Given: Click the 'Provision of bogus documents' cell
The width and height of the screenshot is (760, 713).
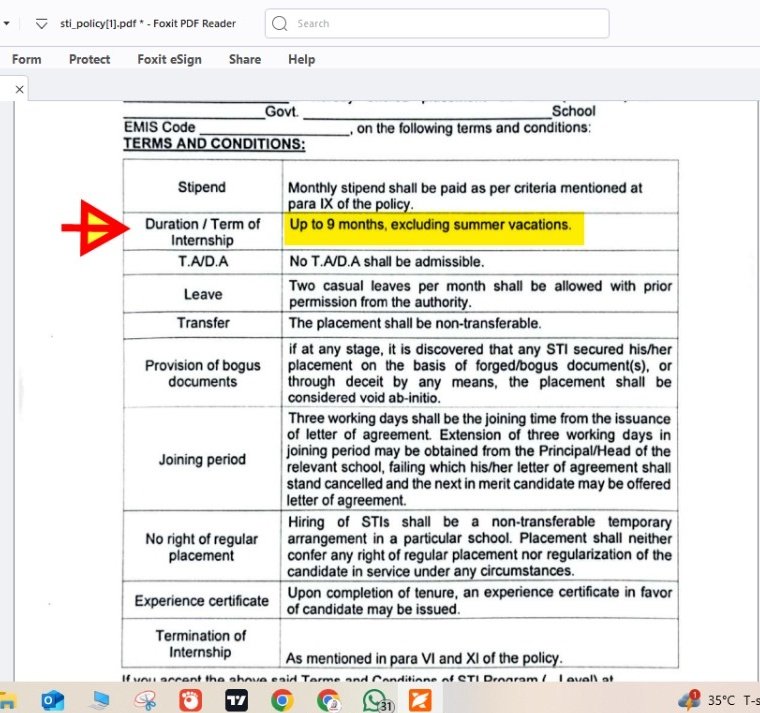Looking at the screenshot, I should [203, 373].
